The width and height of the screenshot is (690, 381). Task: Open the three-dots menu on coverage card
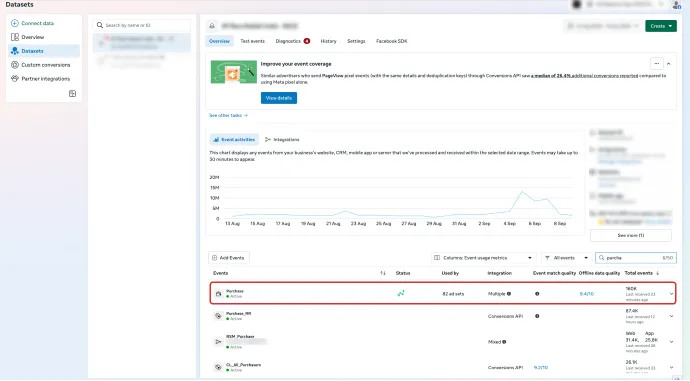click(x=657, y=64)
